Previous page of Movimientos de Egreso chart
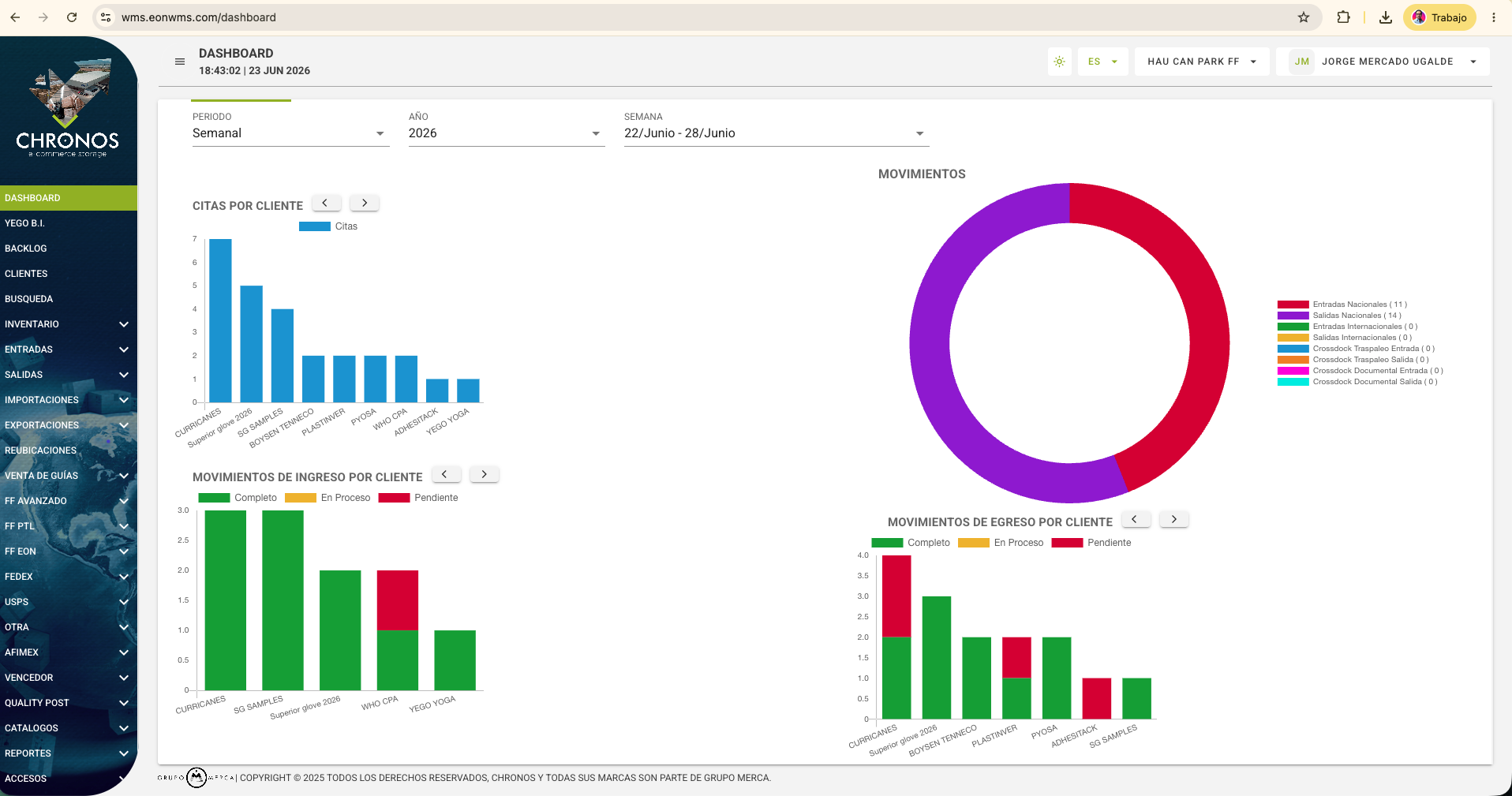 [x=1136, y=519]
